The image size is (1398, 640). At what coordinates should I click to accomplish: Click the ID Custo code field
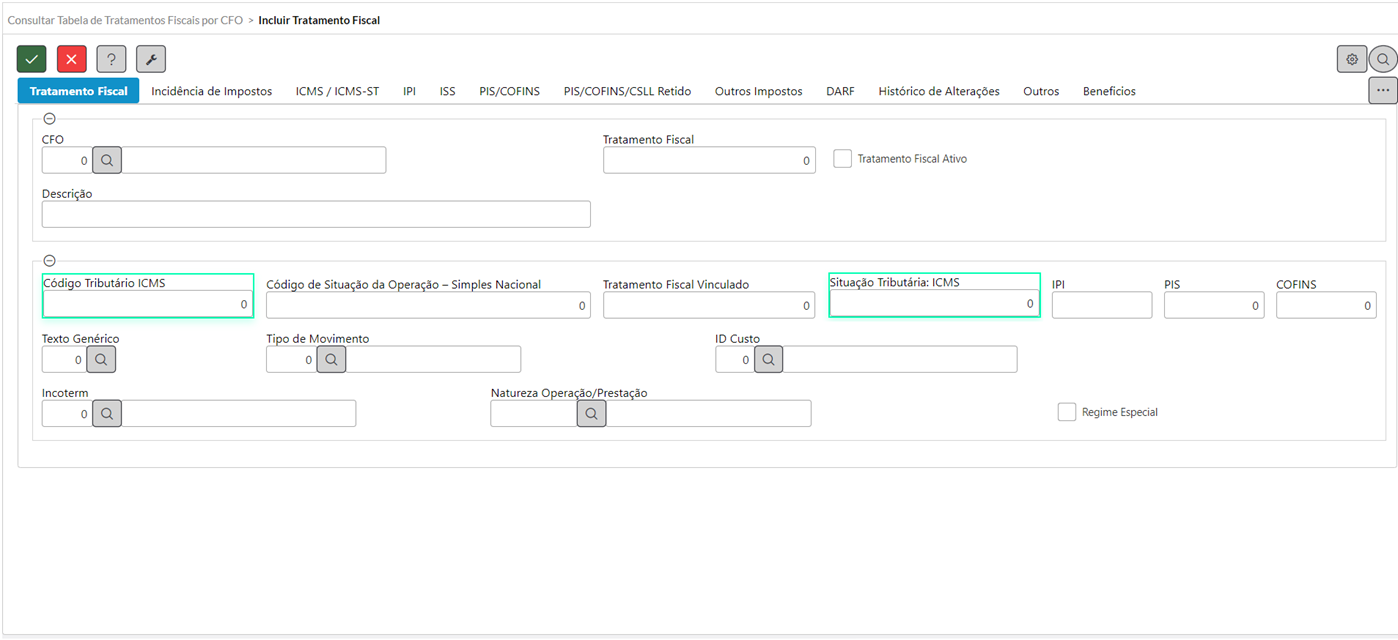[735, 359]
